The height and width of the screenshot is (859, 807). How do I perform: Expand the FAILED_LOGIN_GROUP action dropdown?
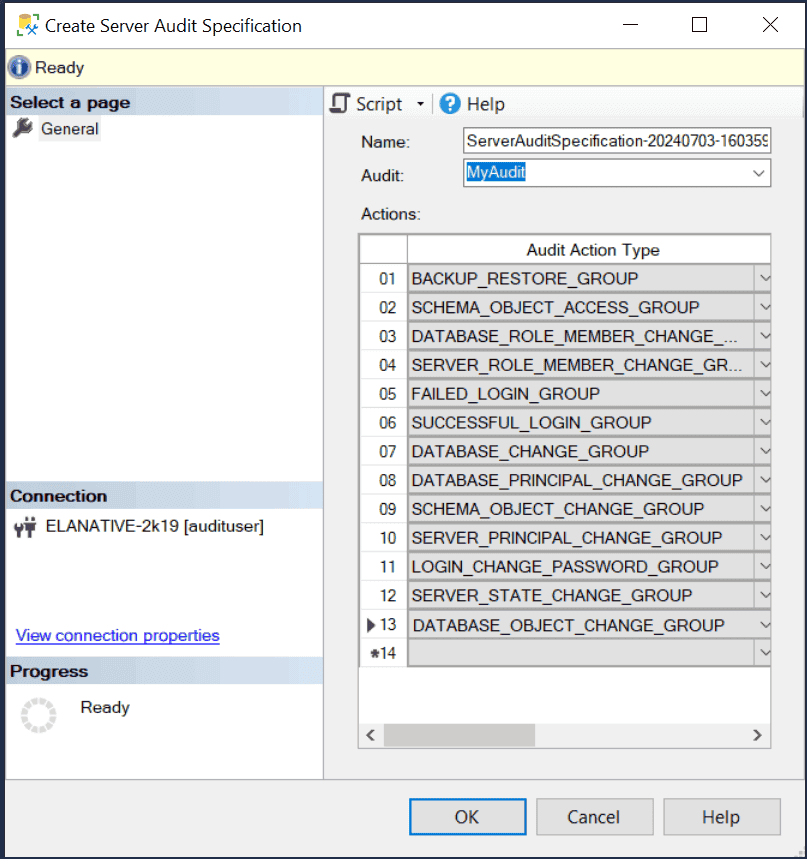point(761,393)
